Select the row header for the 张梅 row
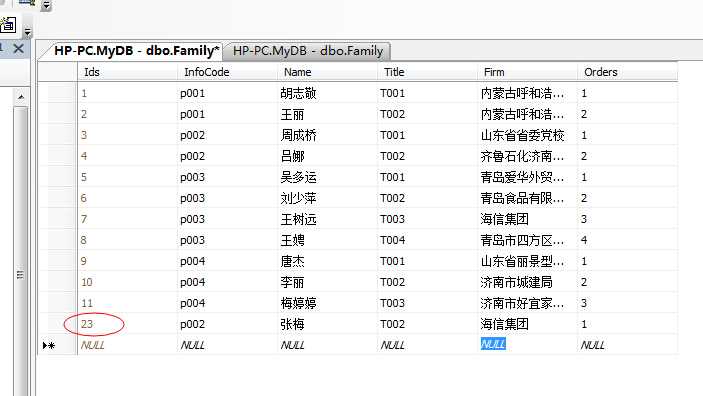Viewport: 703px width, 396px height. (x=58, y=324)
